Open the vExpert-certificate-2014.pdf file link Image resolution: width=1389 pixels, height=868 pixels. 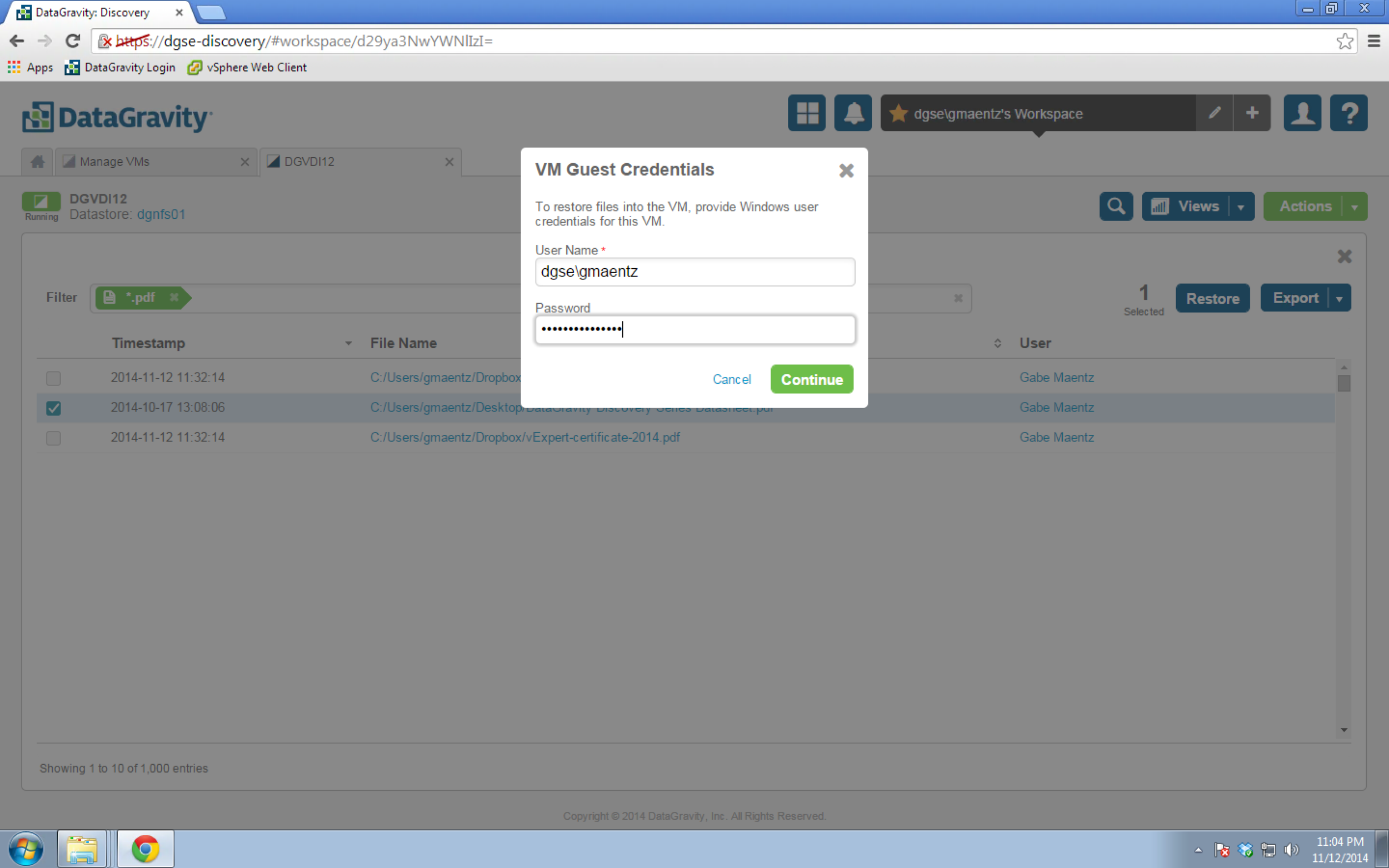pyautogui.click(x=525, y=438)
